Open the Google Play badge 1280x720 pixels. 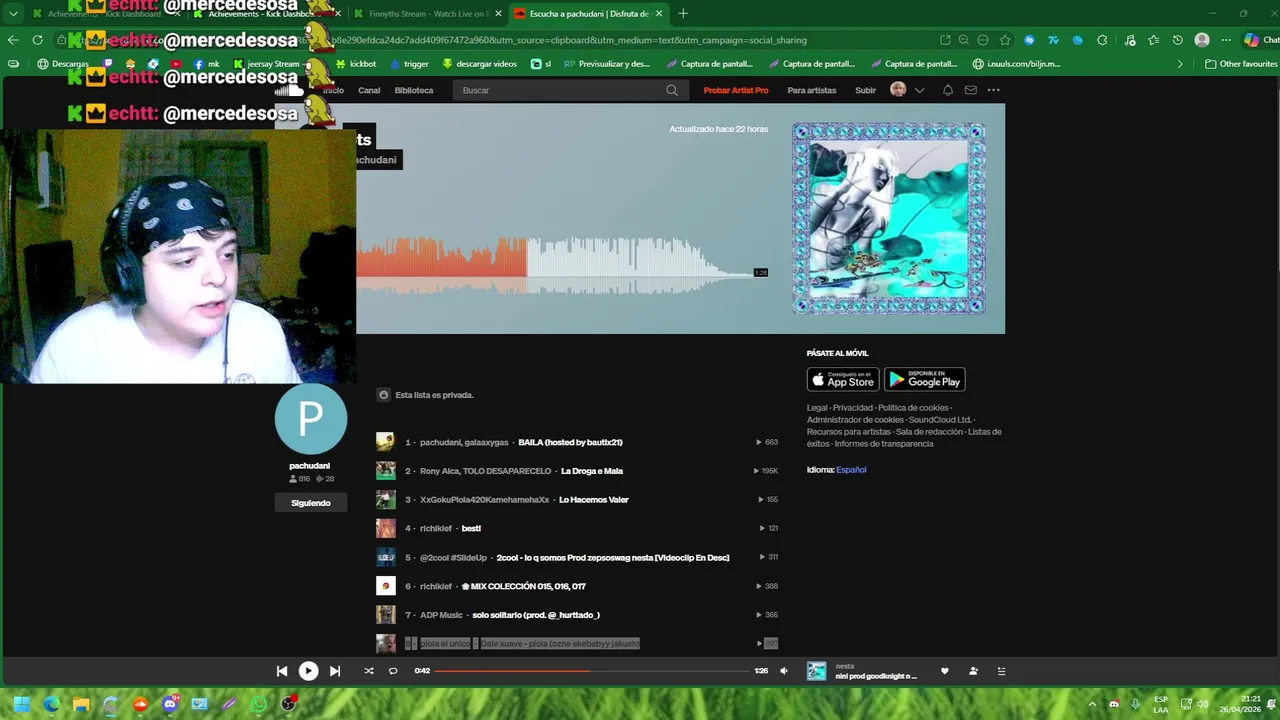[925, 379]
